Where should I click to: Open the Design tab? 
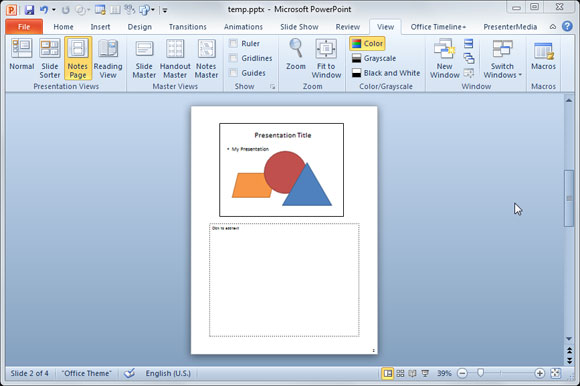pos(139,27)
